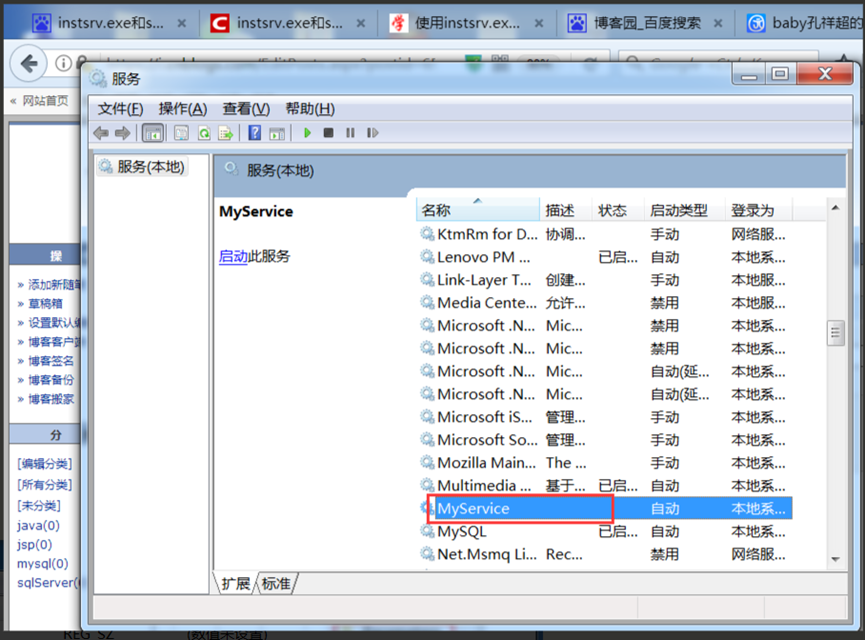Viewport: 865px width, 640px height.
Task: Open mysql(0) category link
Action: click(42, 564)
